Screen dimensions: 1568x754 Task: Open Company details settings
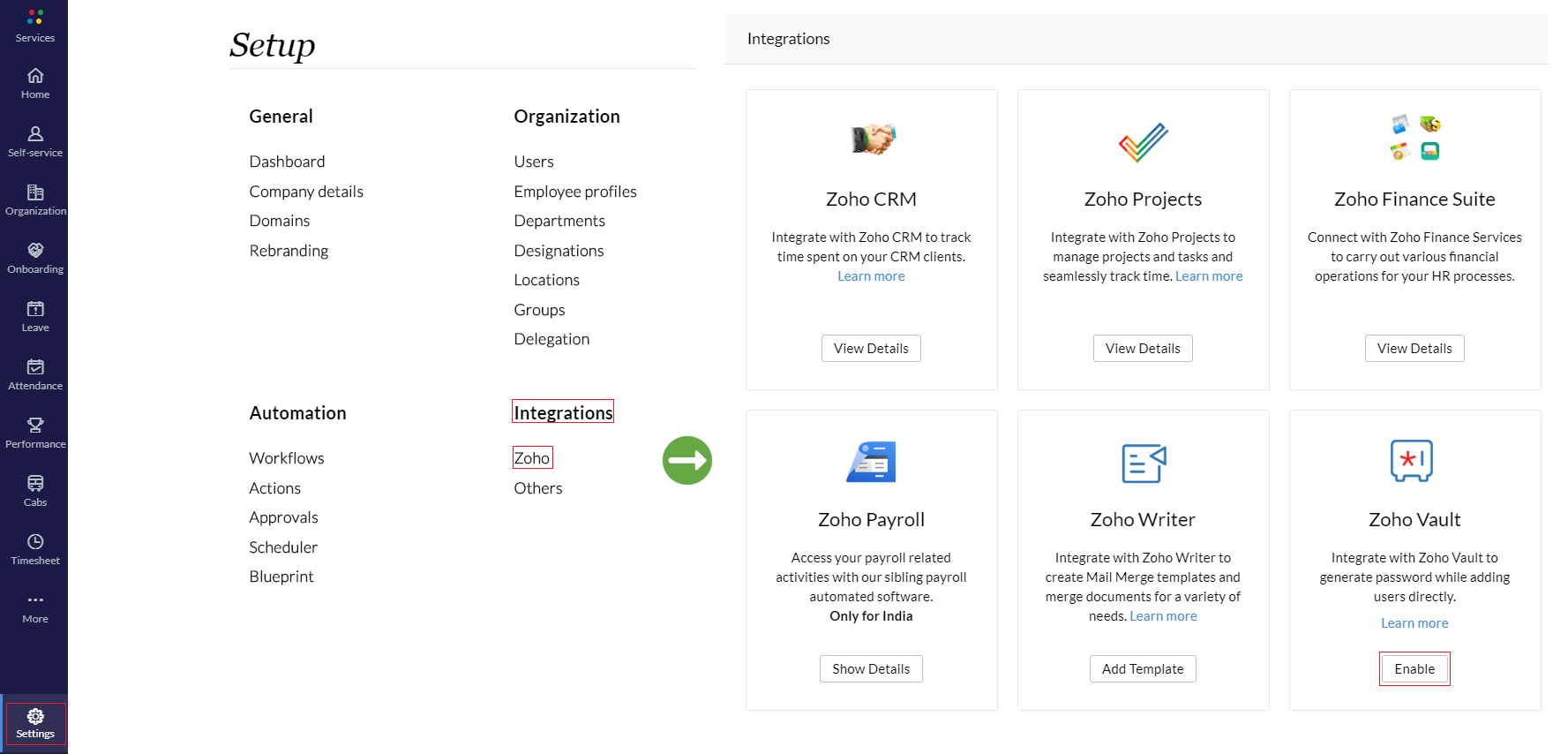point(306,192)
